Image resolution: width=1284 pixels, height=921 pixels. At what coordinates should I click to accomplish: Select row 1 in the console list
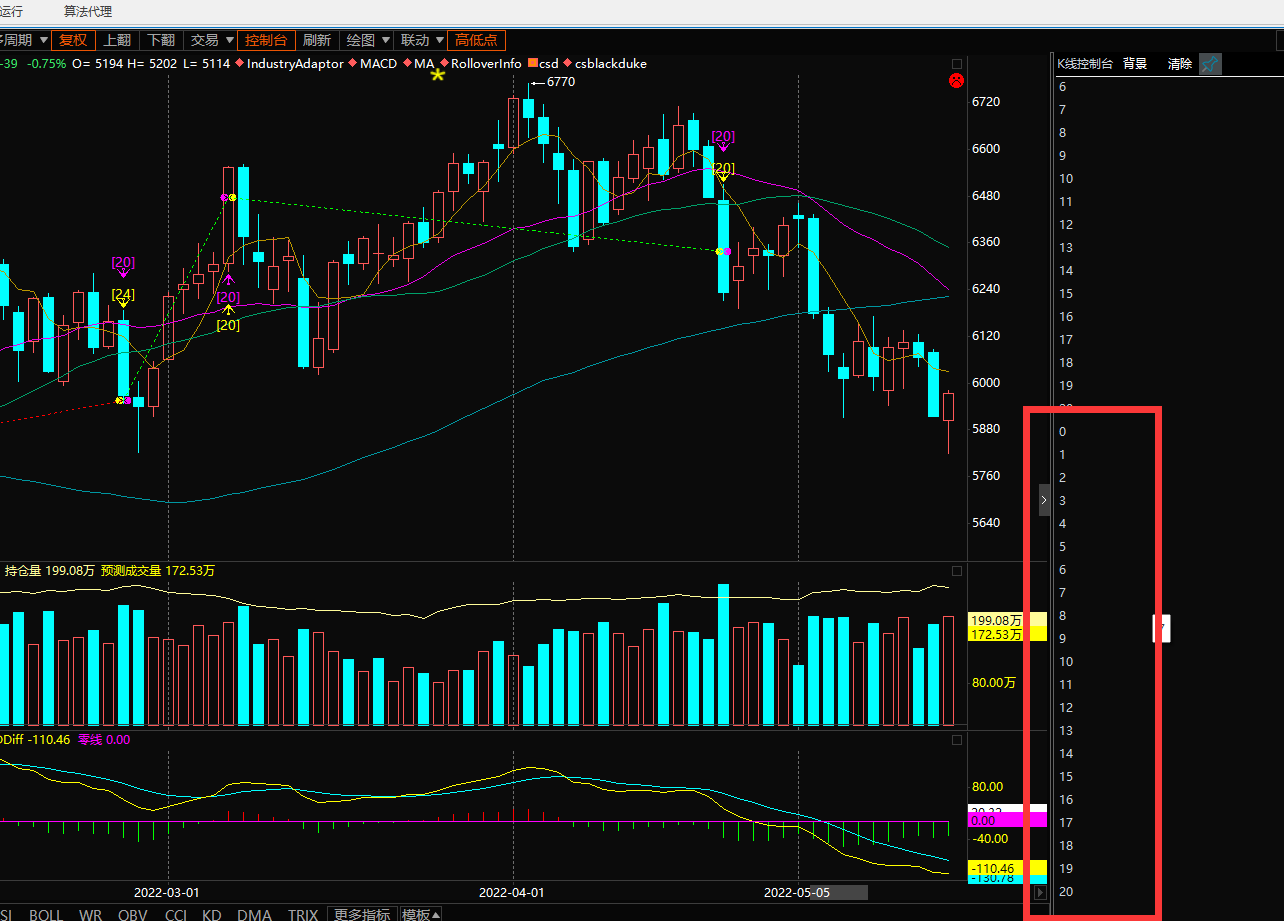point(1062,455)
